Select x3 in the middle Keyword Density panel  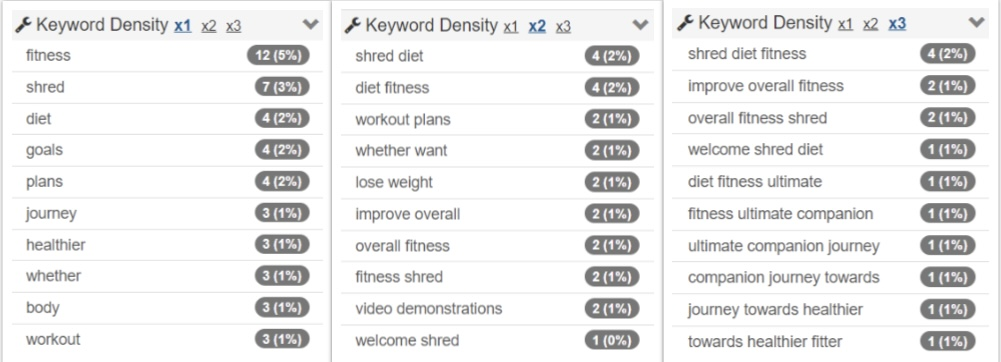[x=563, y=26]
